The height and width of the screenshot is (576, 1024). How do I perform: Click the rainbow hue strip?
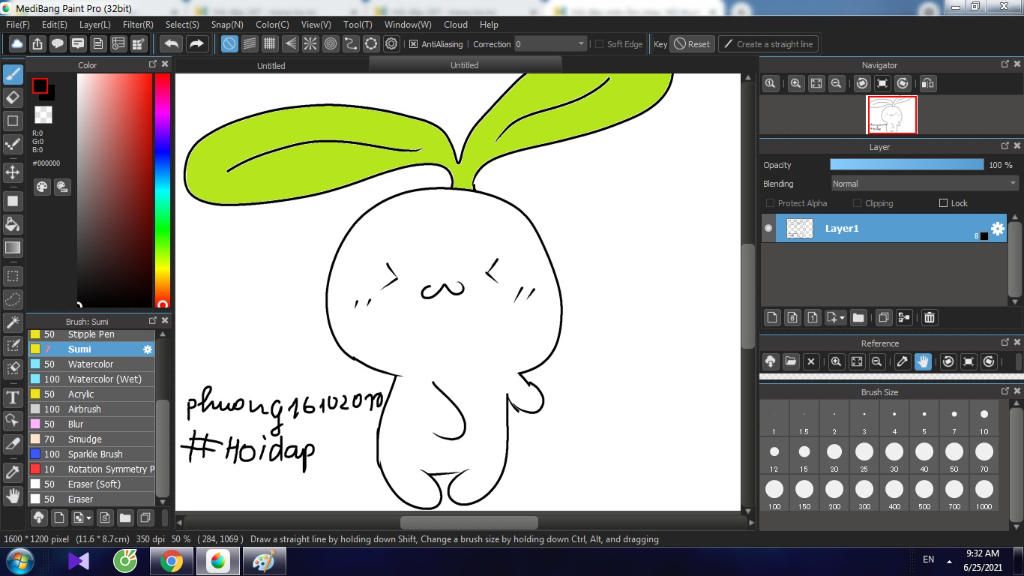tap(162, 190)
